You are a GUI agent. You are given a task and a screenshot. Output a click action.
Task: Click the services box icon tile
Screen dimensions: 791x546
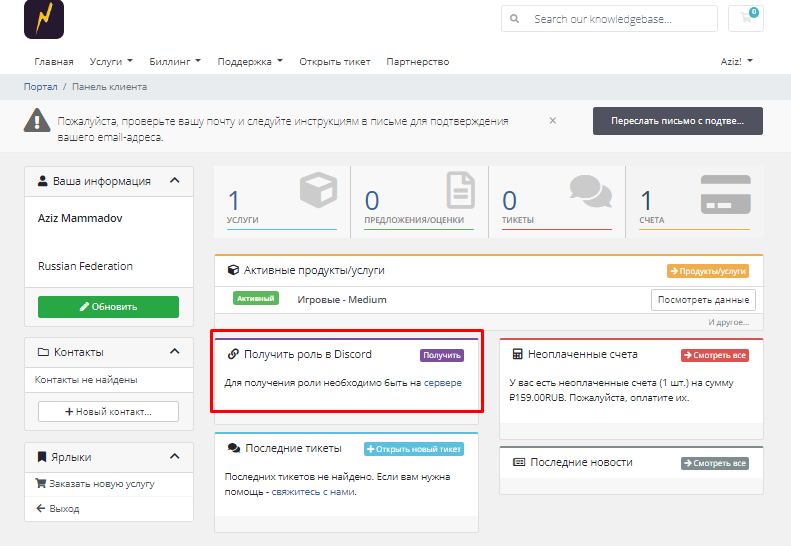pos(322,191)
